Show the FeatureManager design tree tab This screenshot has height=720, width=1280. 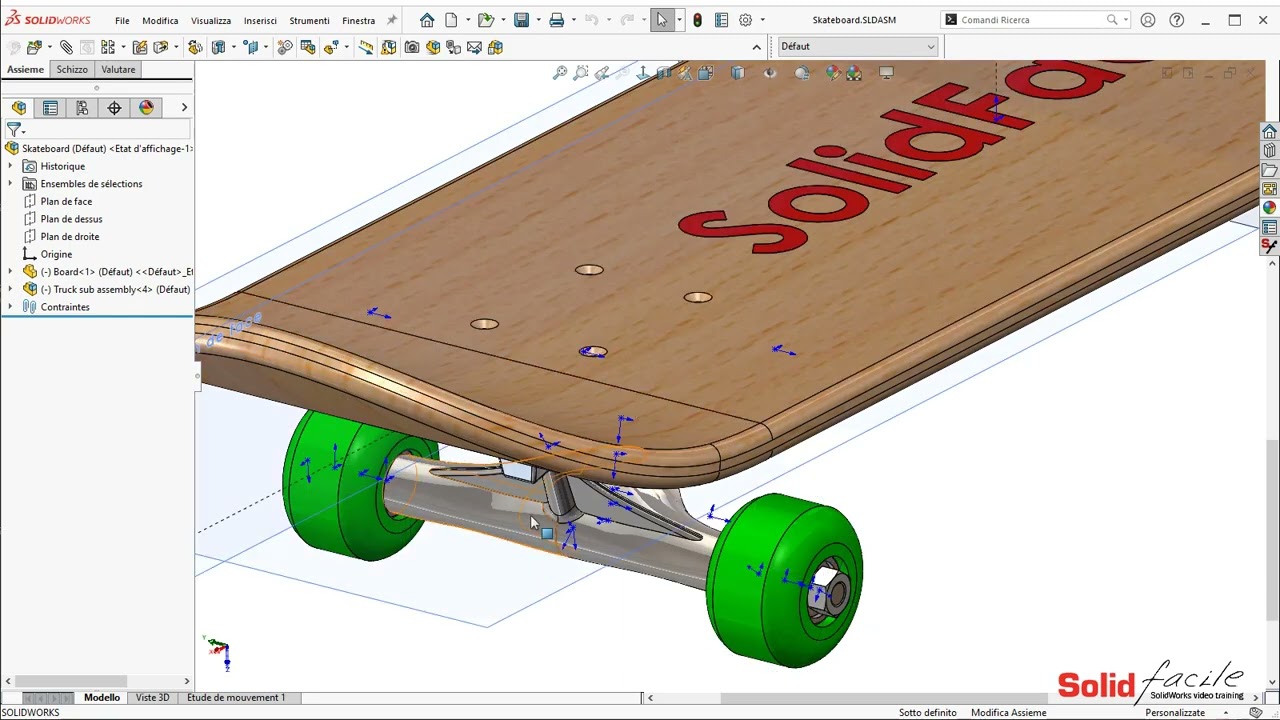(19, 108)
